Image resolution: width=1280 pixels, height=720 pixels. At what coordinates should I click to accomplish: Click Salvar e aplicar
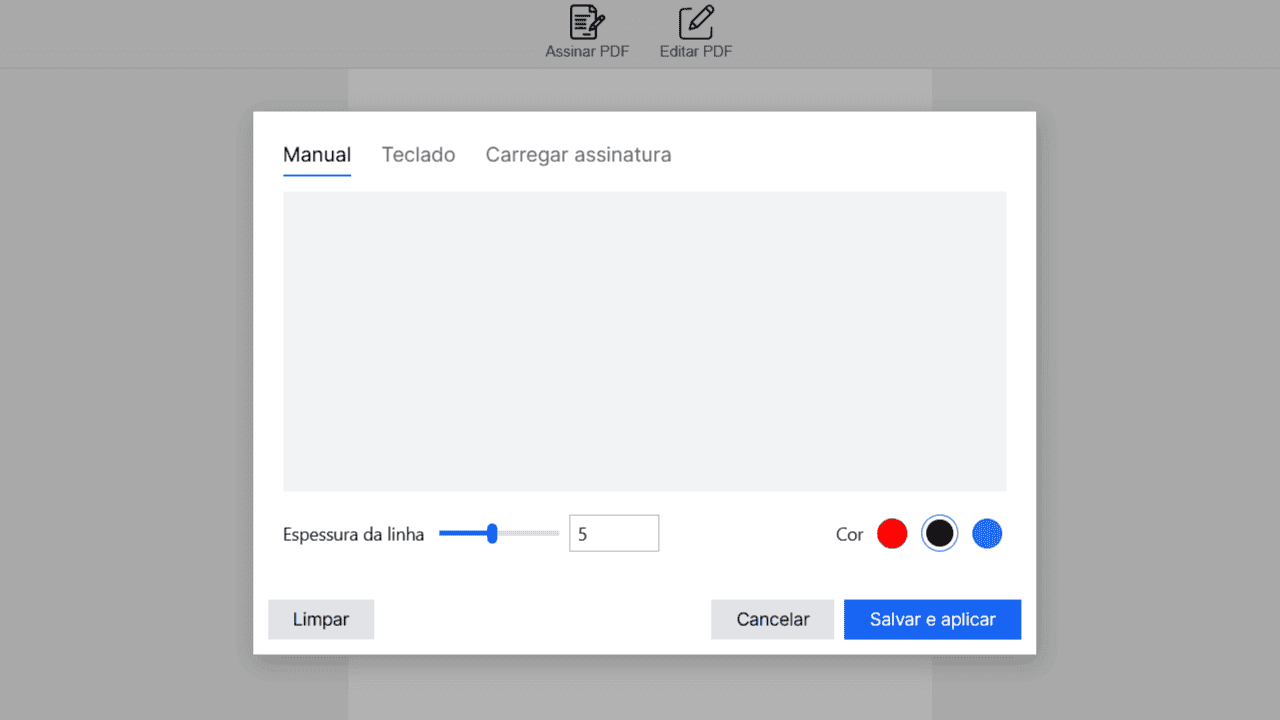[x=932, y=619]
